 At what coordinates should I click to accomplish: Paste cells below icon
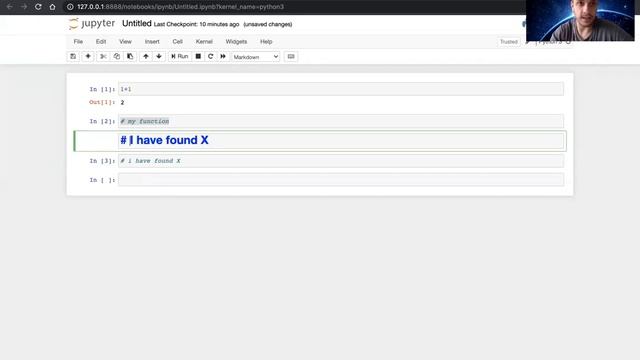point(130,56)
